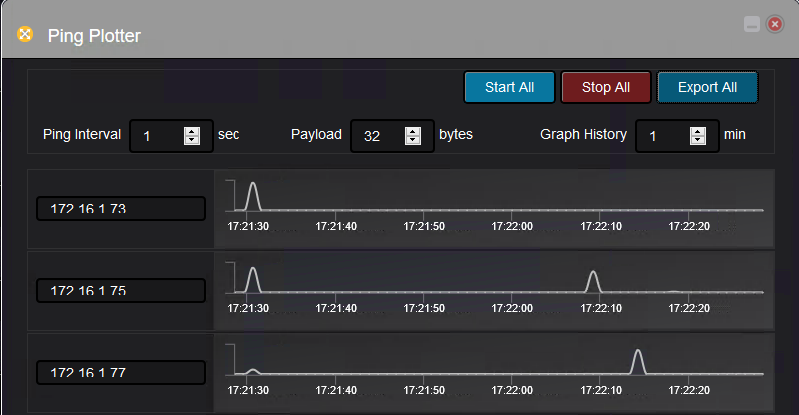This screenshot has width=799, height=415.
Task: Increase the Payload bytes value
Action: tap(413, 131)
